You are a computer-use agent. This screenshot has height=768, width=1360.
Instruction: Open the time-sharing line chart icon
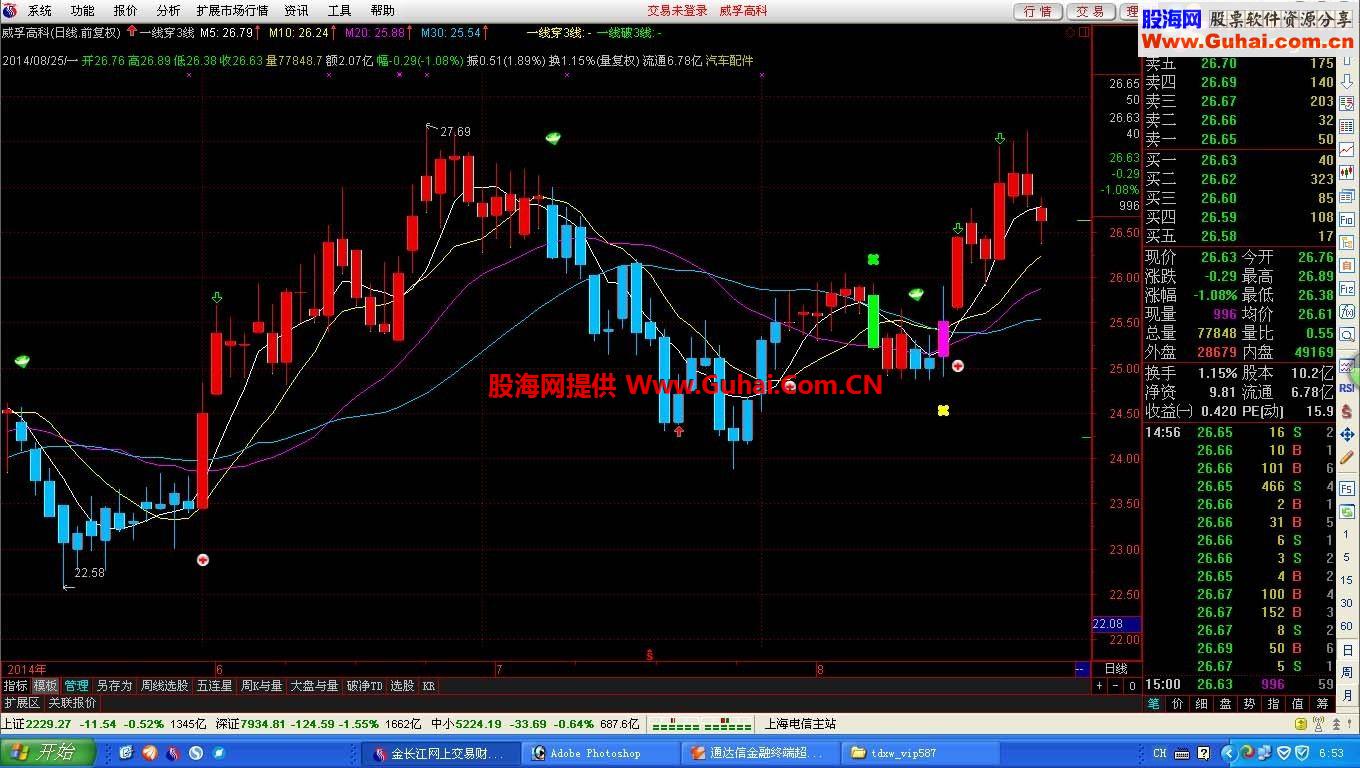click(1347, 149)
